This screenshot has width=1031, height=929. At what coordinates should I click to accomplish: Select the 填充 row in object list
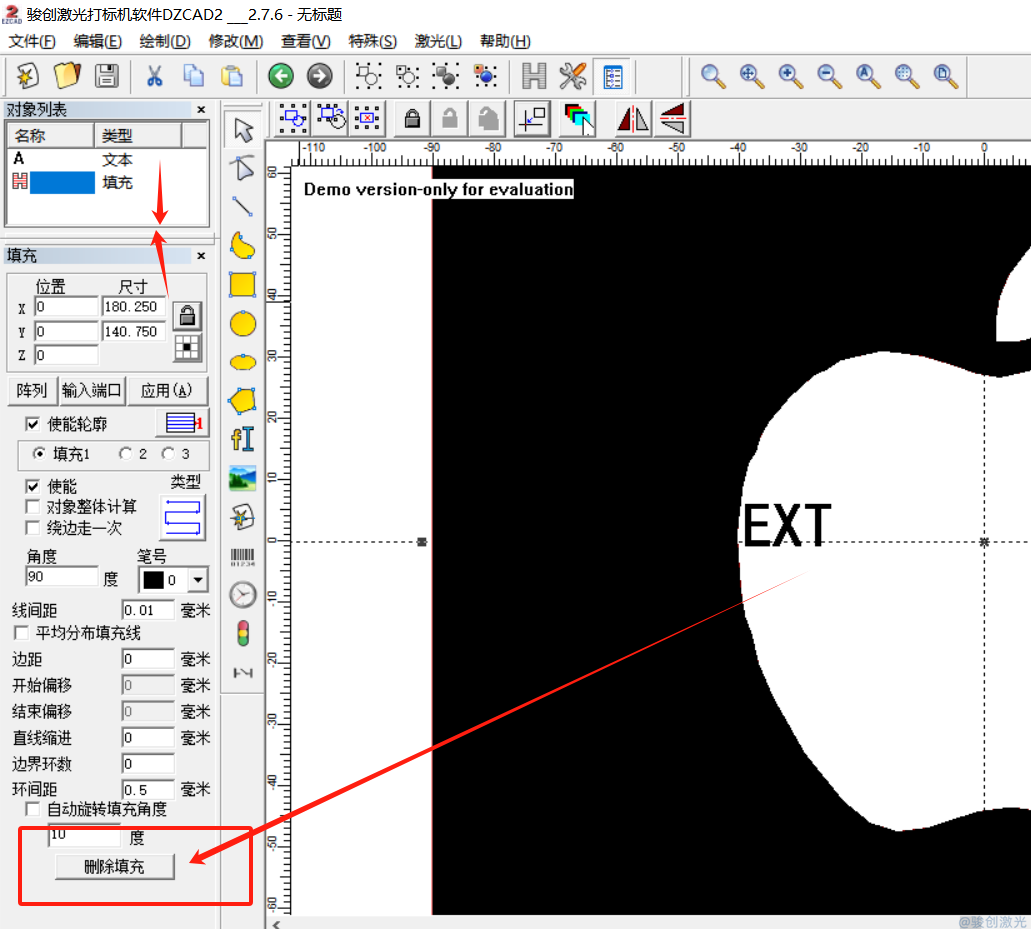[x=107, y=182]
